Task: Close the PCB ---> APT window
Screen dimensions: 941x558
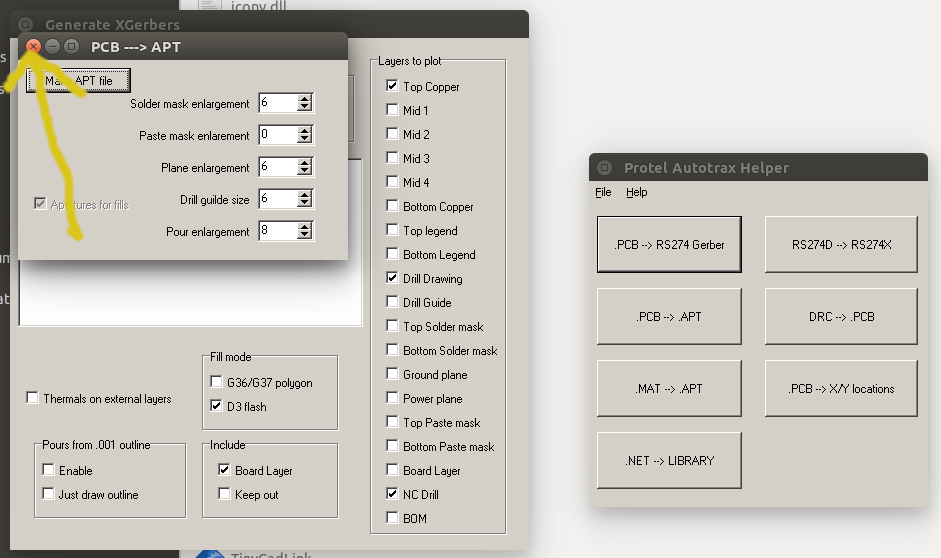Action: tap(34, 46)
